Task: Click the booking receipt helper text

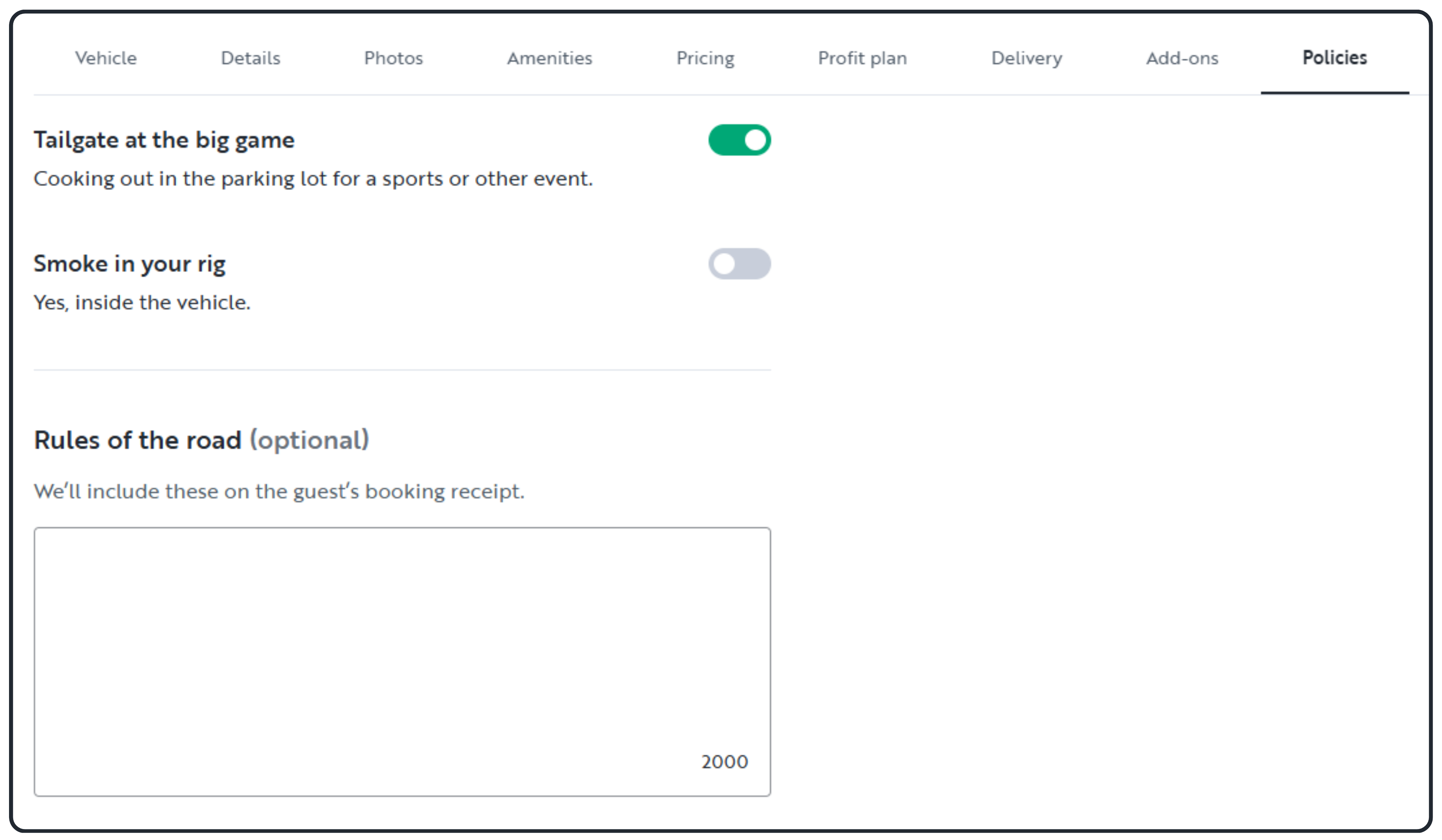Action: (x=279, y=491)
